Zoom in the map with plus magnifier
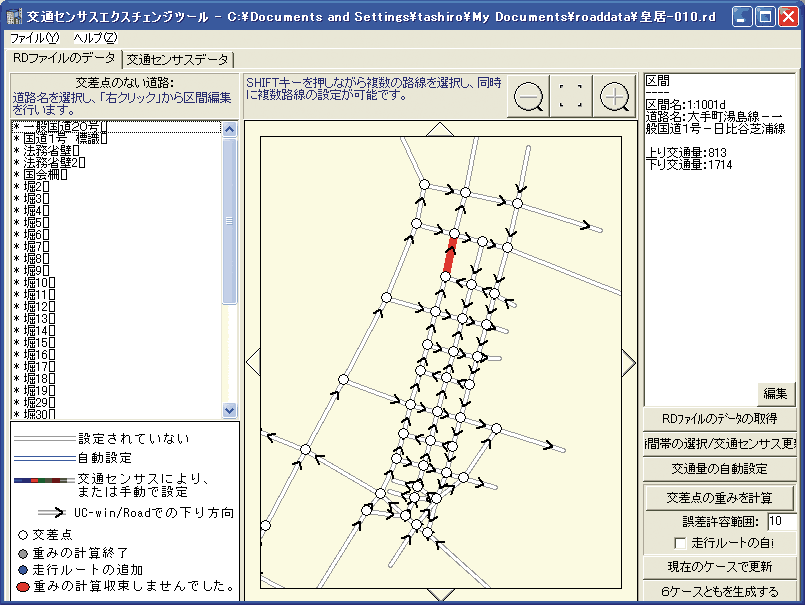This screenshot has width=805, height=605. (614, 96)
